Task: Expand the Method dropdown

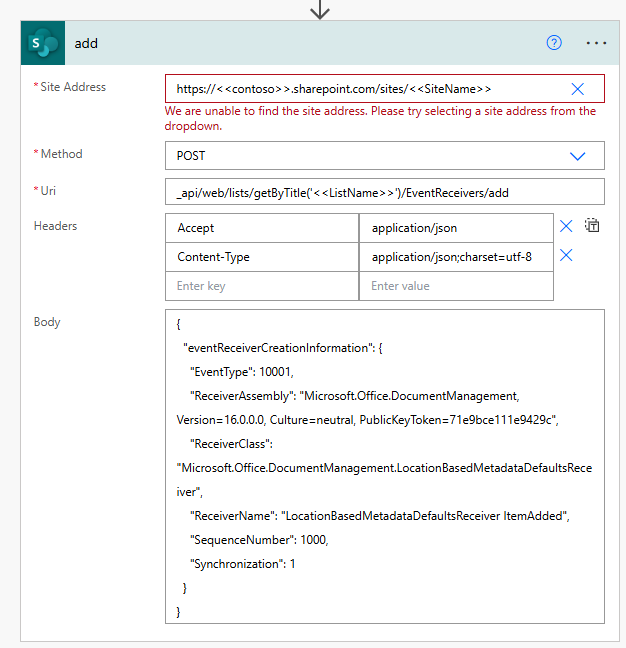Action: tap(577, 156)
